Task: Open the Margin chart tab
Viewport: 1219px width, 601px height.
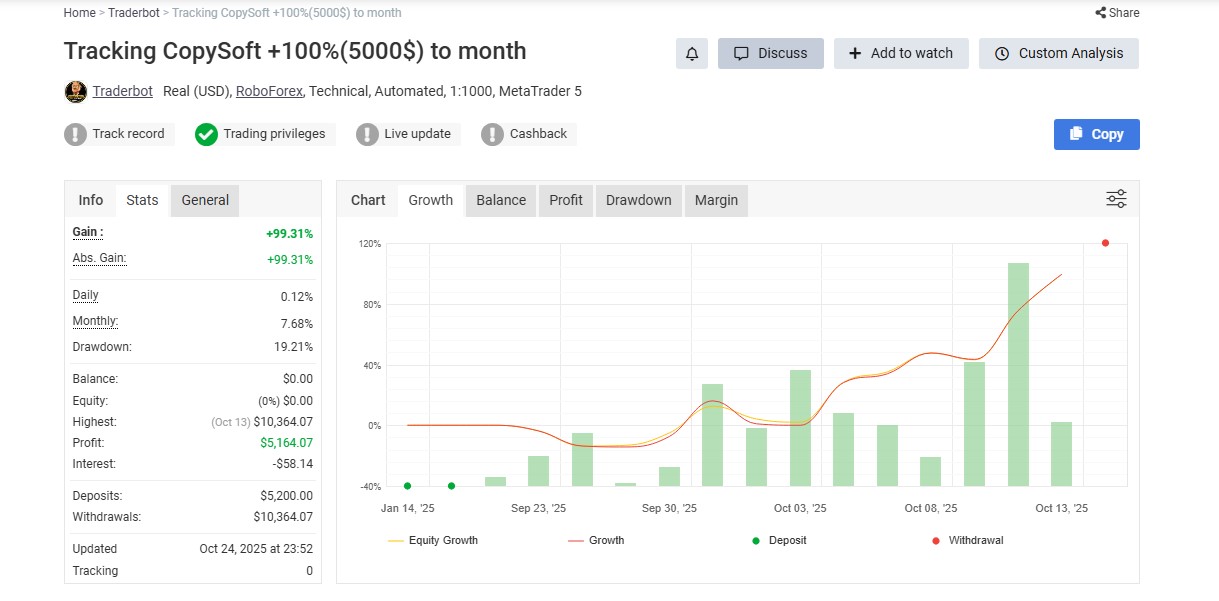Action: [716, 200]
